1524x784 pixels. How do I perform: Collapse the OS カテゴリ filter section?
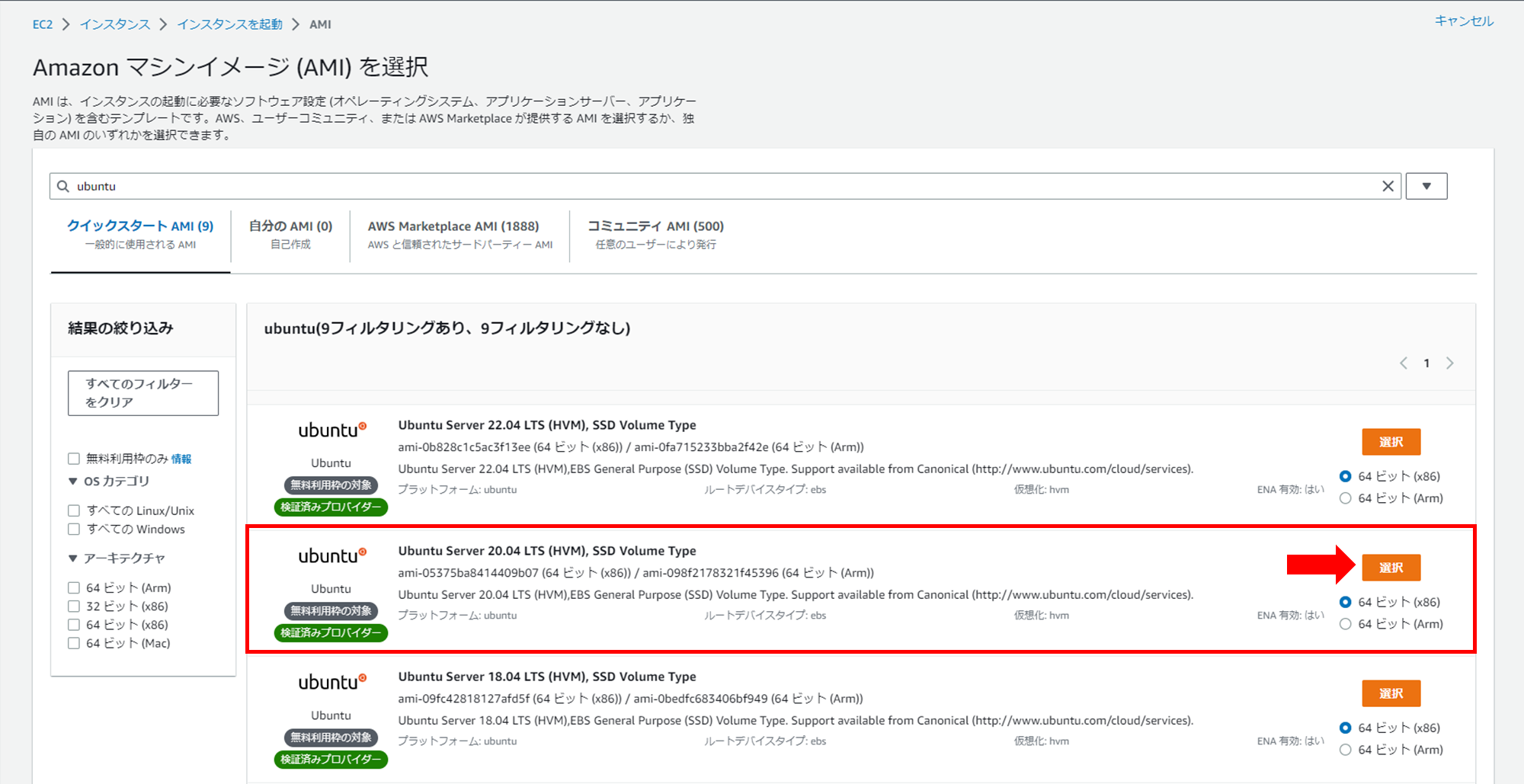point(73,482)
